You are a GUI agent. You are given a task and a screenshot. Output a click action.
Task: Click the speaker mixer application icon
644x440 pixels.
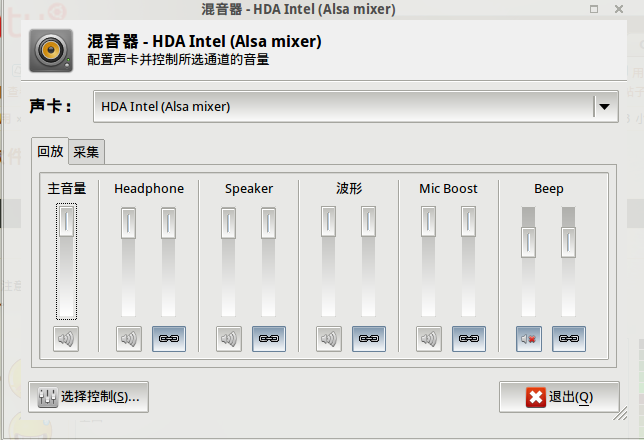click(x=51, y=51)
